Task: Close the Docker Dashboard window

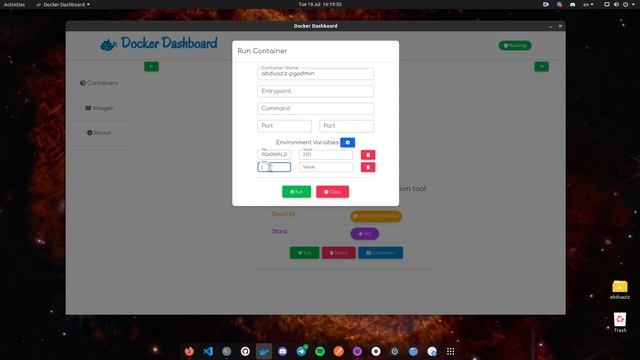Action: point(560,26)
